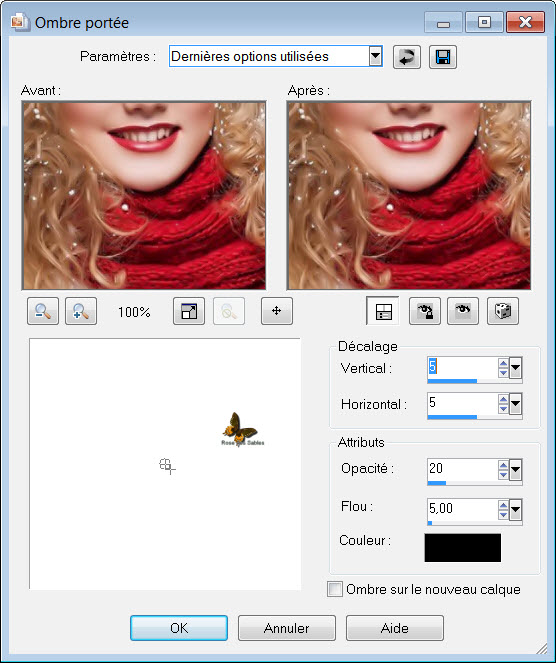Expand the Vertical offset dropdown arrow
Image resolution: width=556 pixels, height=663 pixels.
click(x=515, y=368)
